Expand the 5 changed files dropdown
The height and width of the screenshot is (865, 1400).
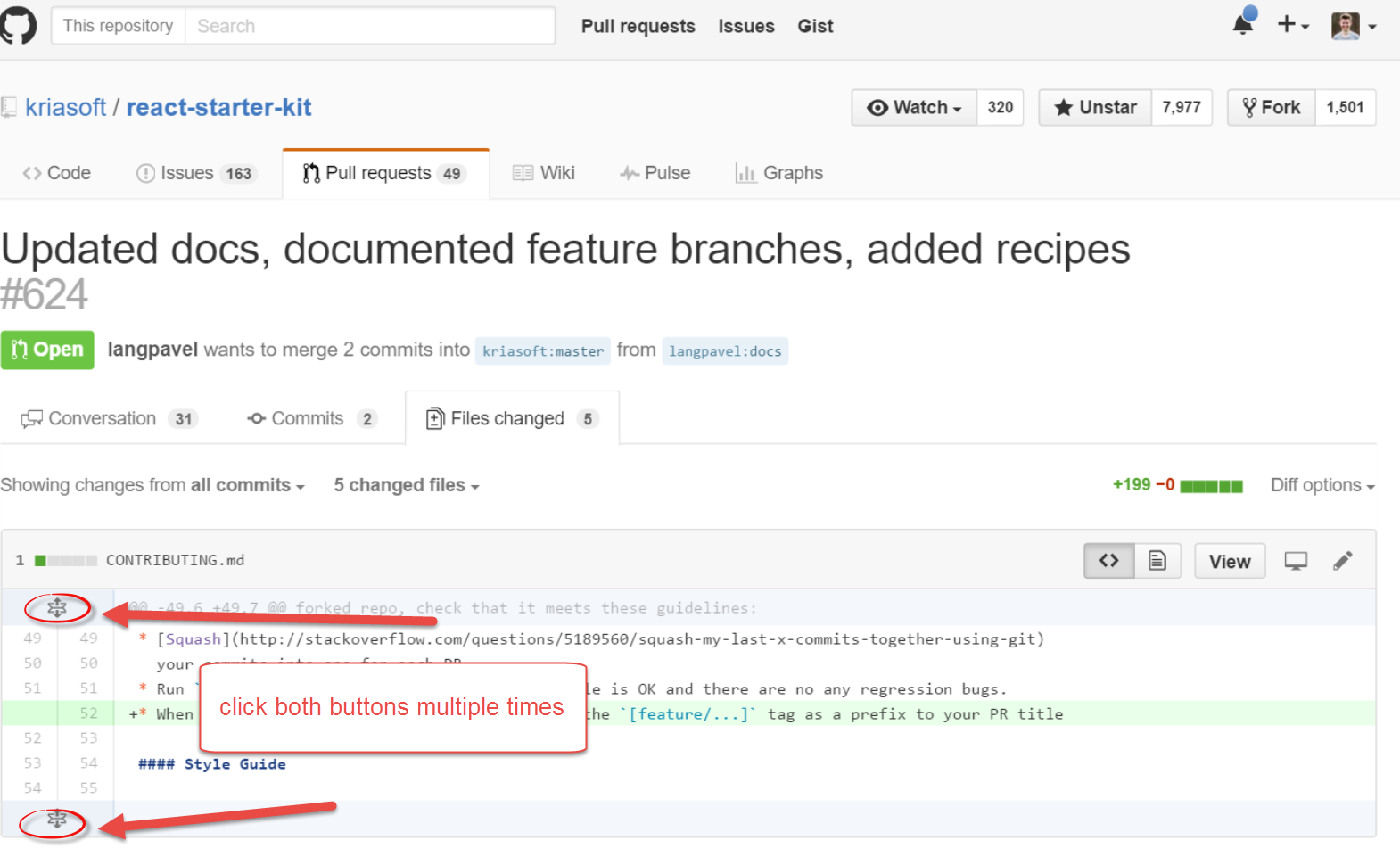407,485
